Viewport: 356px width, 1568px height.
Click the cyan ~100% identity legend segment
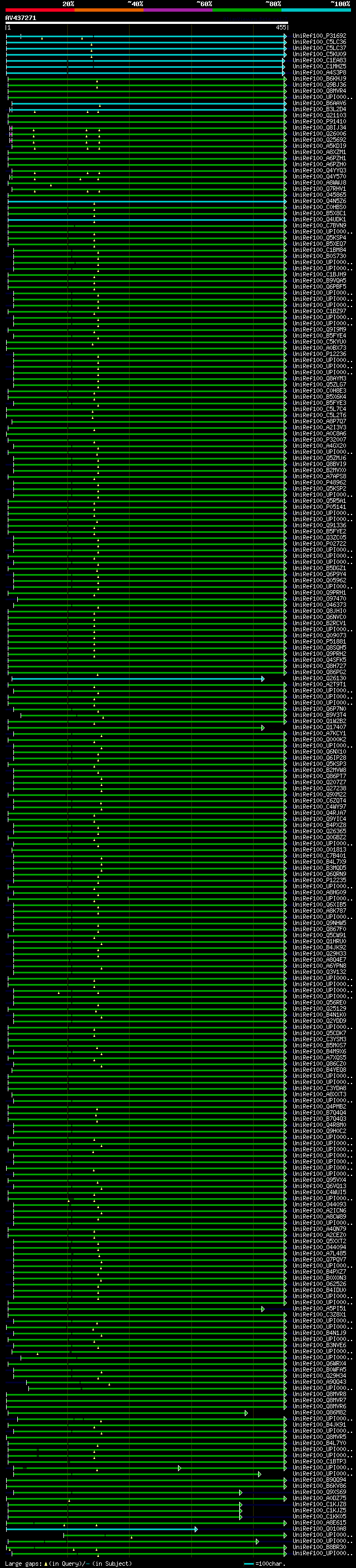(316, 11)
